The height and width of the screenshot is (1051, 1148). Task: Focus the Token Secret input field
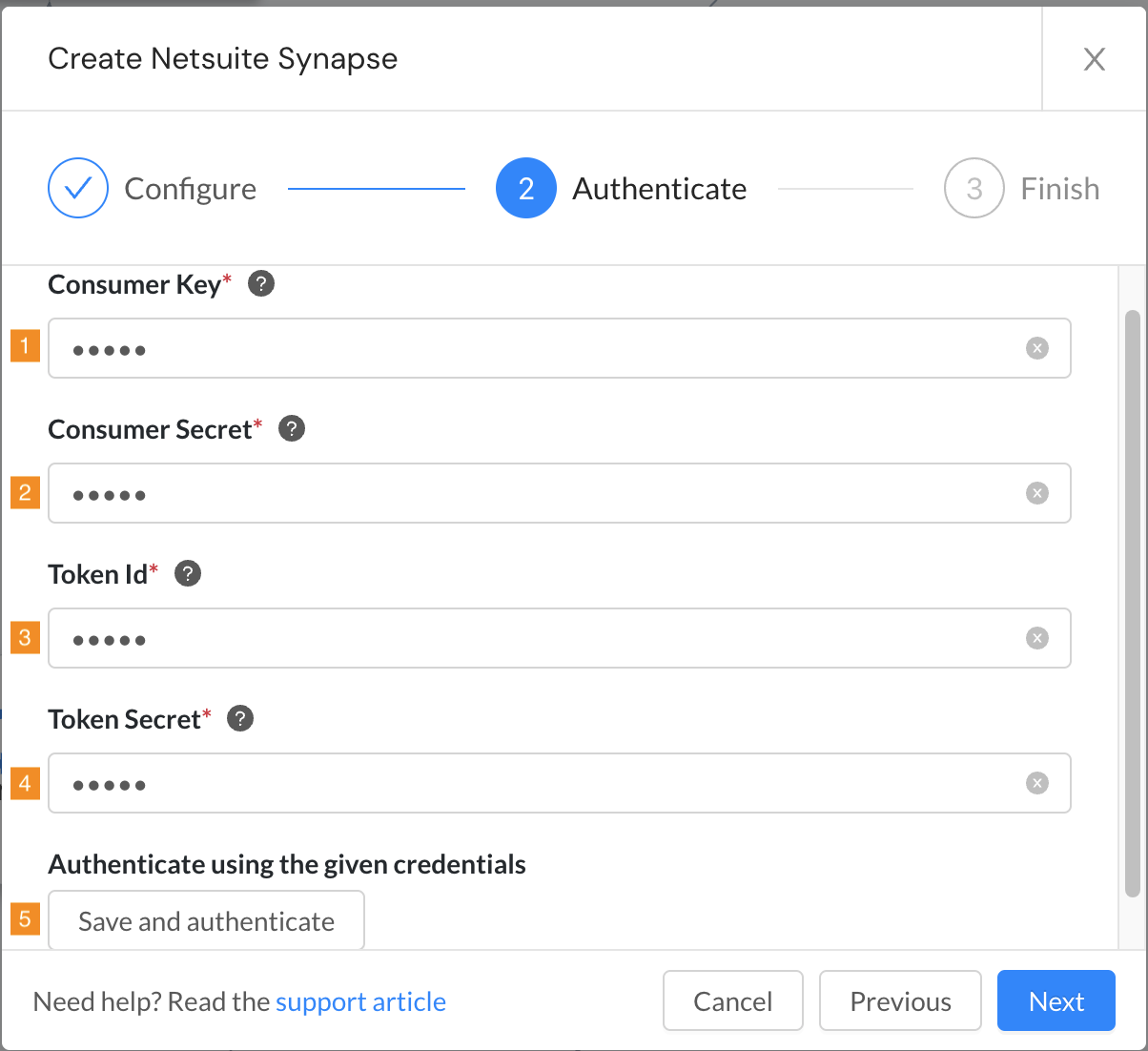pos(560,783)
